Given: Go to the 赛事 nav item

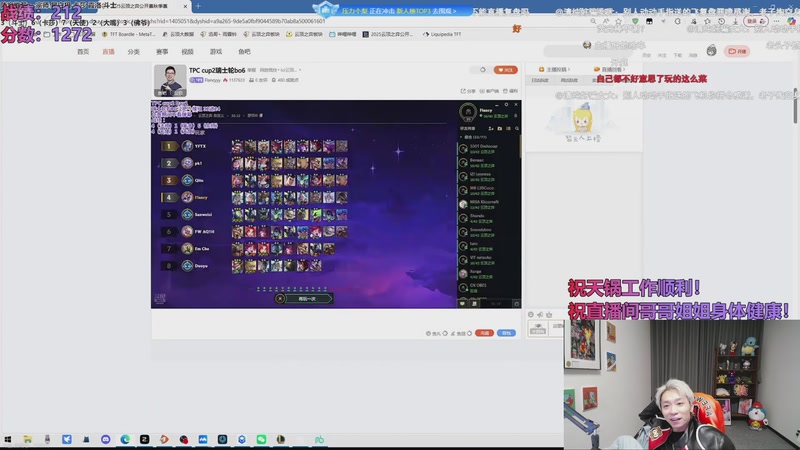Looking at the screenshot, I should pos(162,52).
